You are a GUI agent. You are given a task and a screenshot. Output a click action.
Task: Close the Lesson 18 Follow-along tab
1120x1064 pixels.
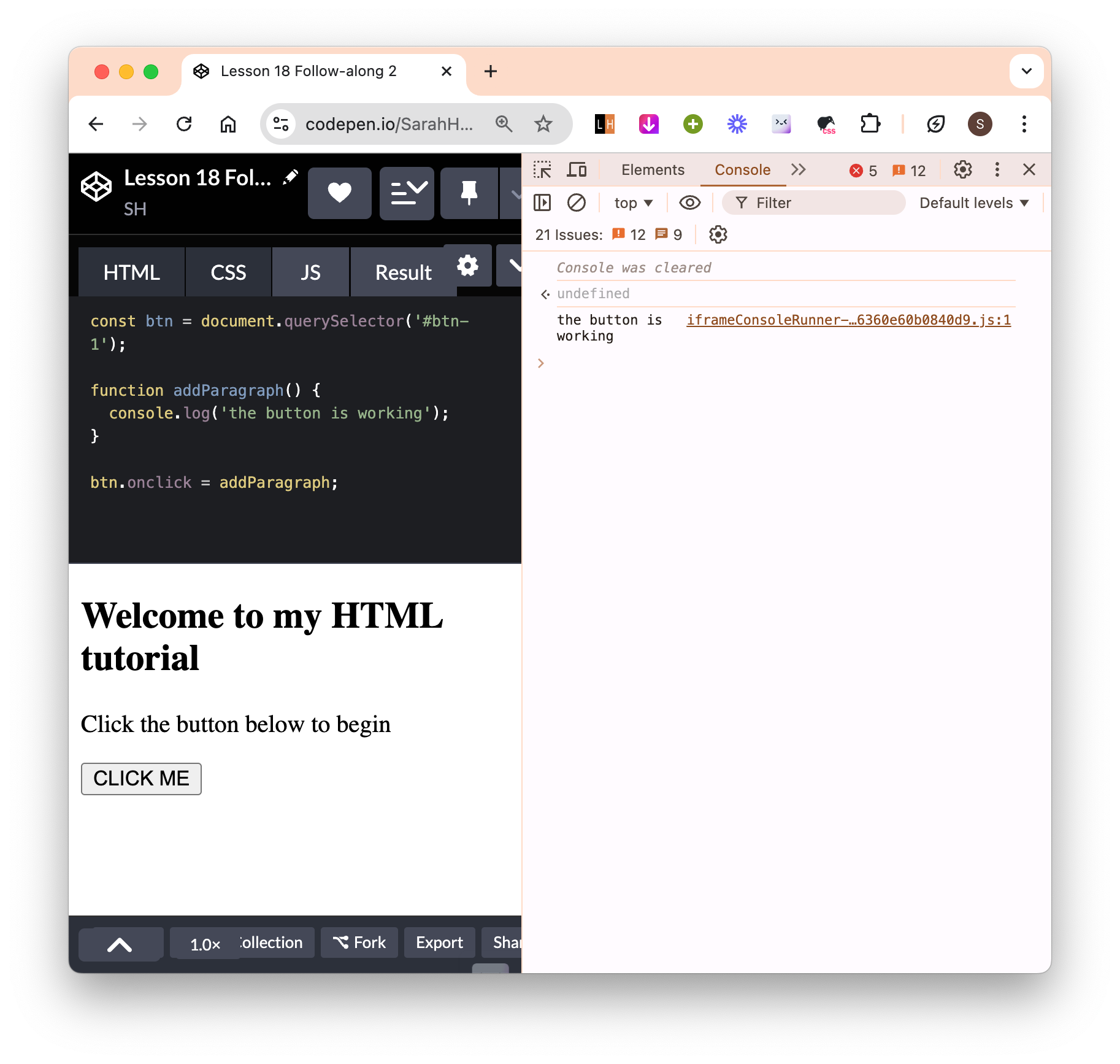point(447,71)
